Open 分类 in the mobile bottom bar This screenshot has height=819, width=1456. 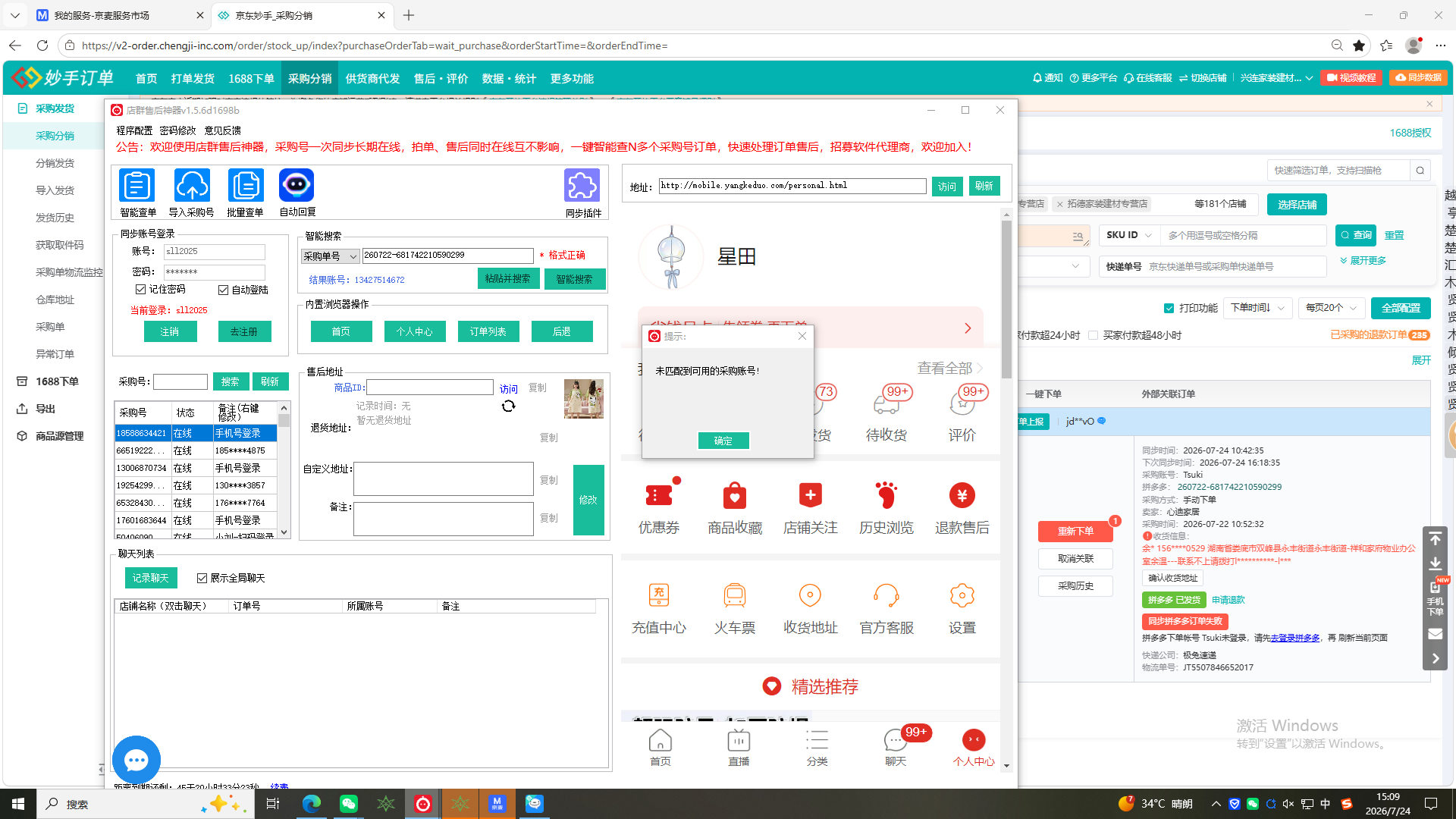(x=817, y=747)
